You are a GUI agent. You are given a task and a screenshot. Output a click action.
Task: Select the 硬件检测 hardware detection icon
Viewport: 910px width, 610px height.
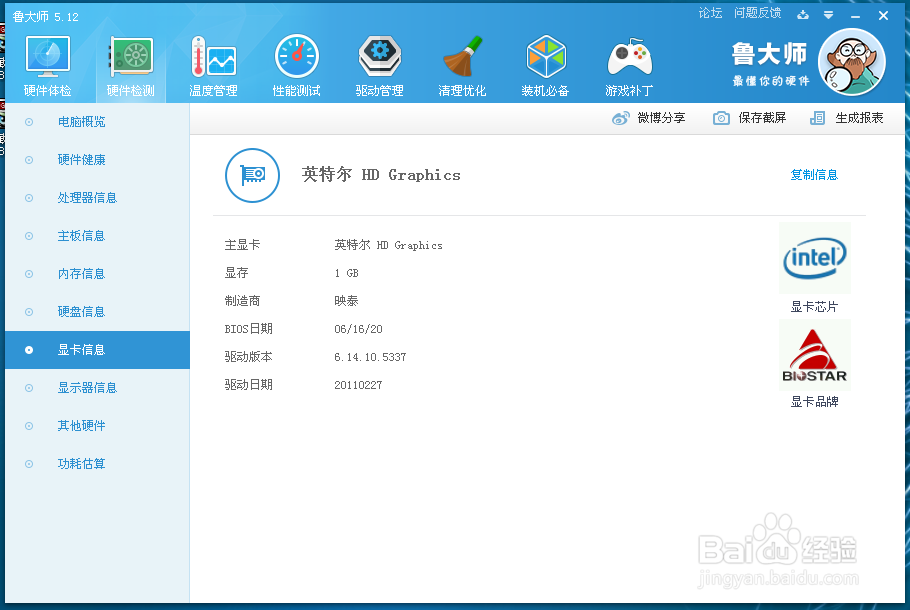[131, 56]
